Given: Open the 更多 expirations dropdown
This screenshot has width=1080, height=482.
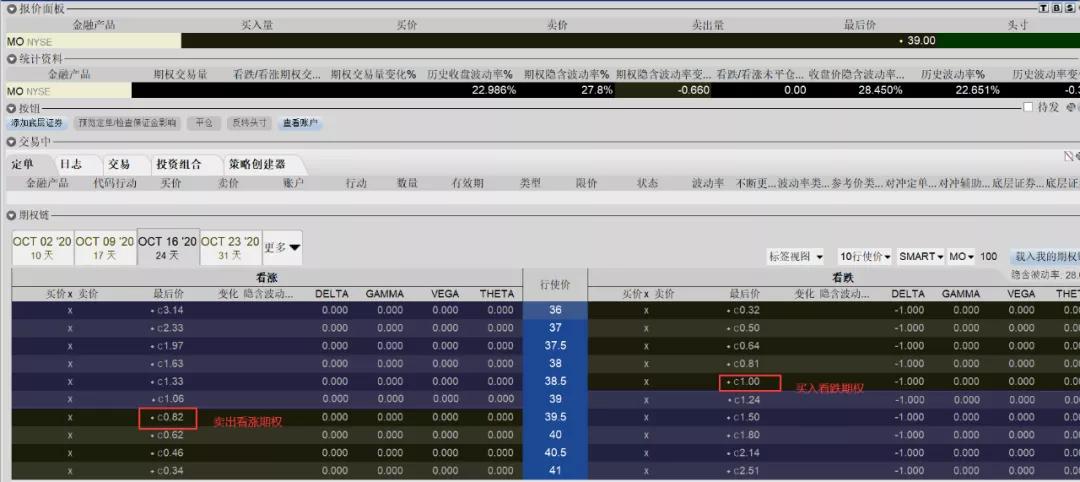Looking at the screenshot, I should (x=282, y=248).
